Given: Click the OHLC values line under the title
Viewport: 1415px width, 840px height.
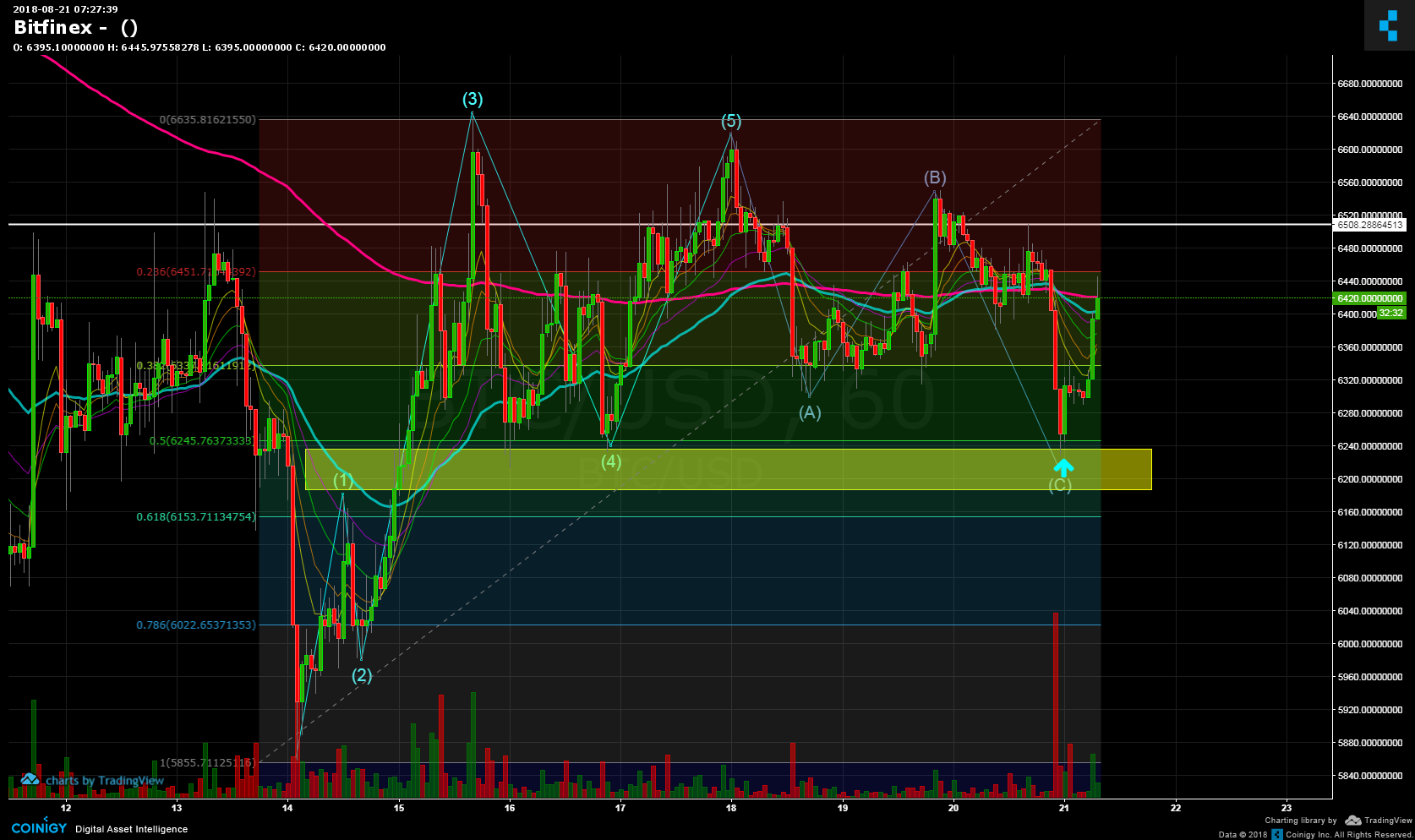Looking at the screenshot, I should (x=199, y=47).
